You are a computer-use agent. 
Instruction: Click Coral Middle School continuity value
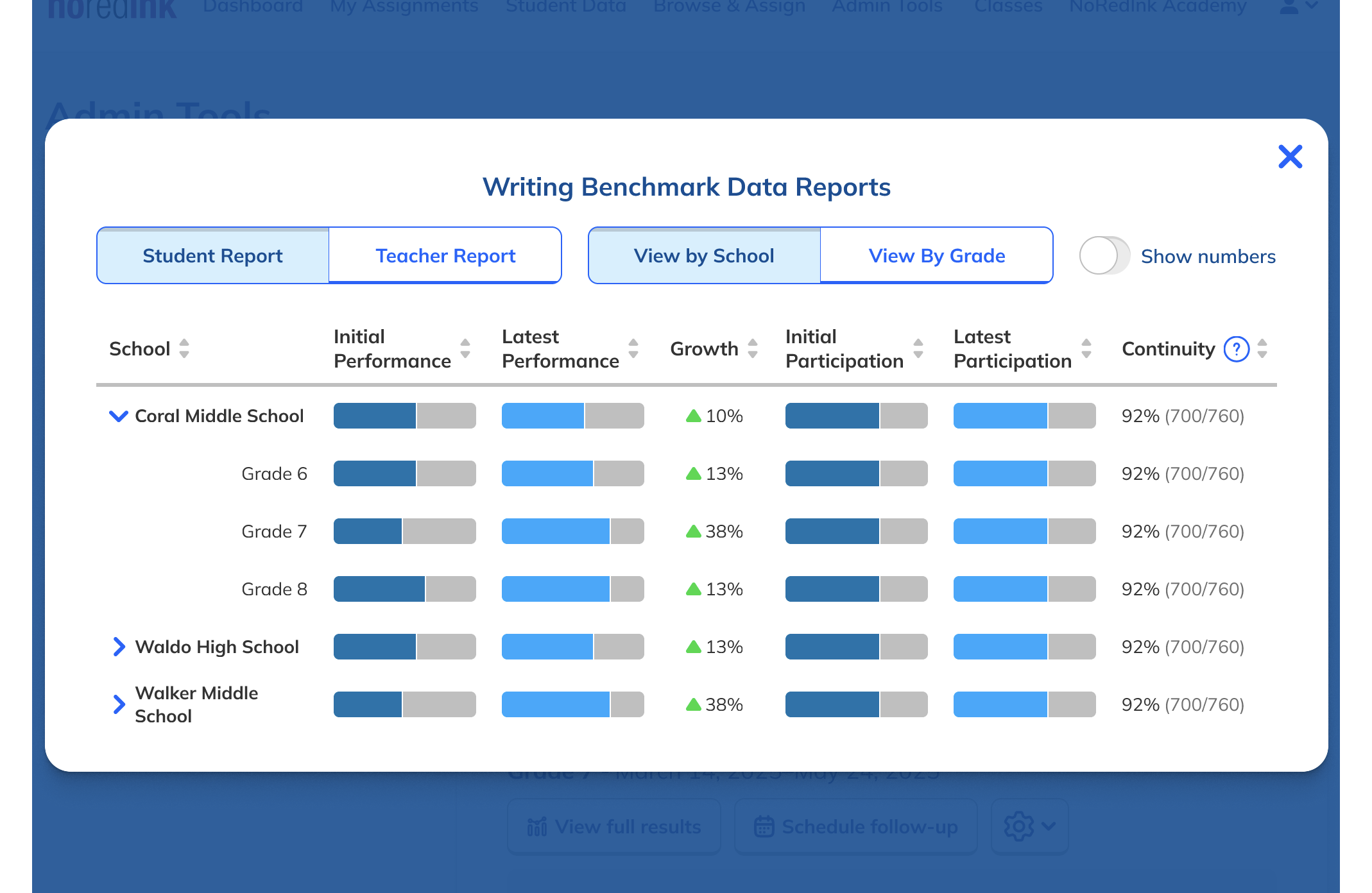pos(1182,416)
